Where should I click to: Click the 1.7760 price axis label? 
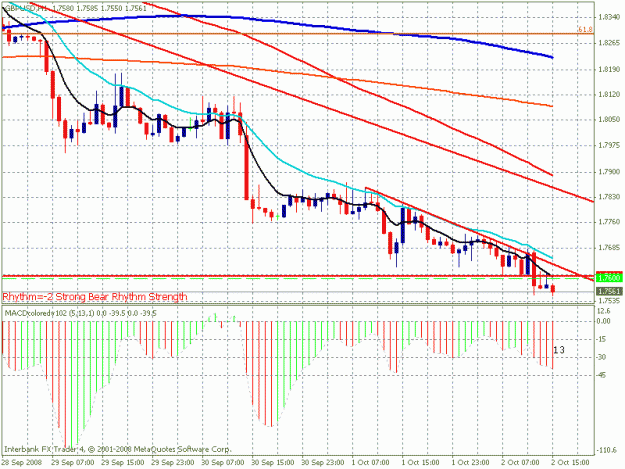click(x=610, y=222)
